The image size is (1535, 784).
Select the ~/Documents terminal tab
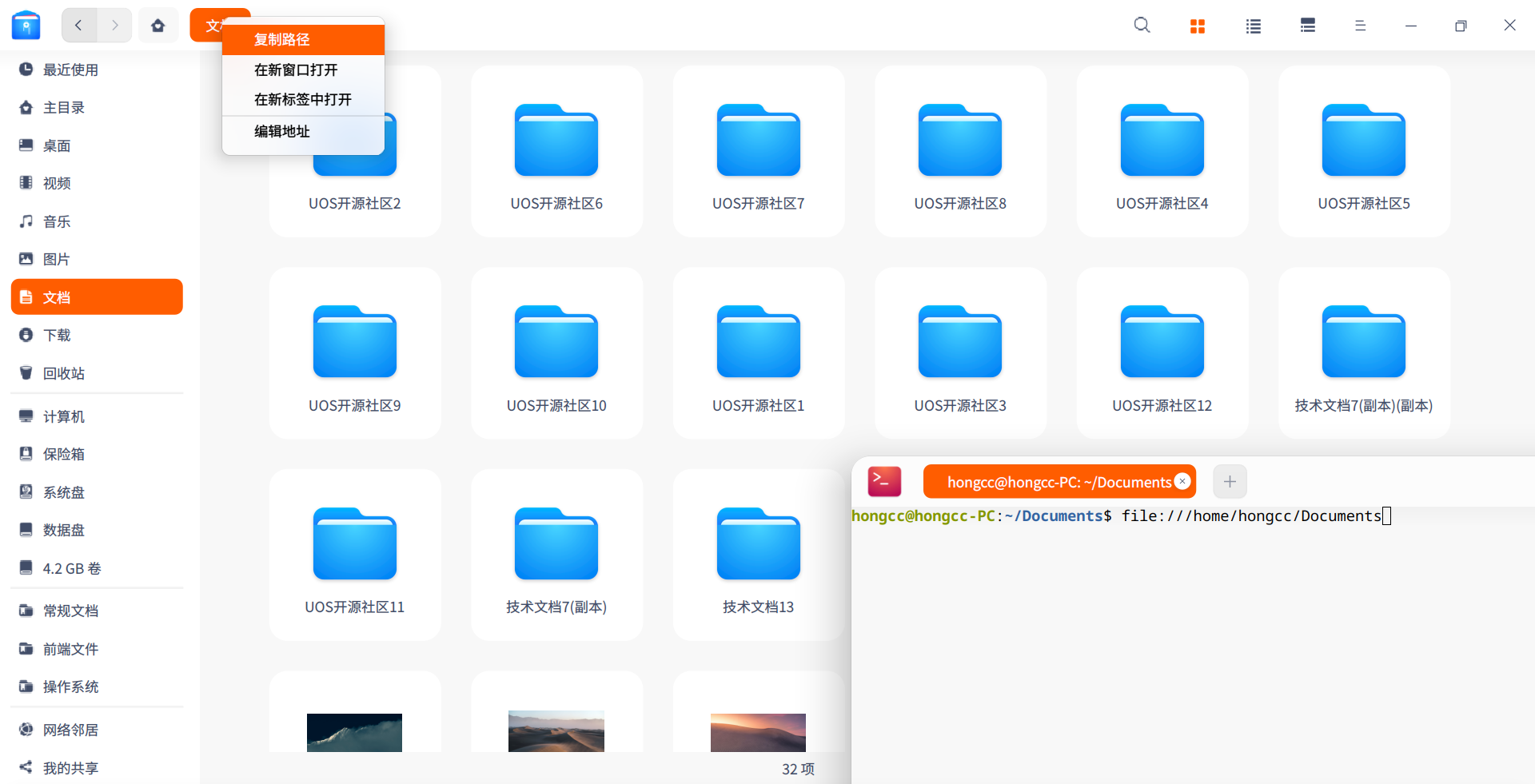coord(1059,481)
